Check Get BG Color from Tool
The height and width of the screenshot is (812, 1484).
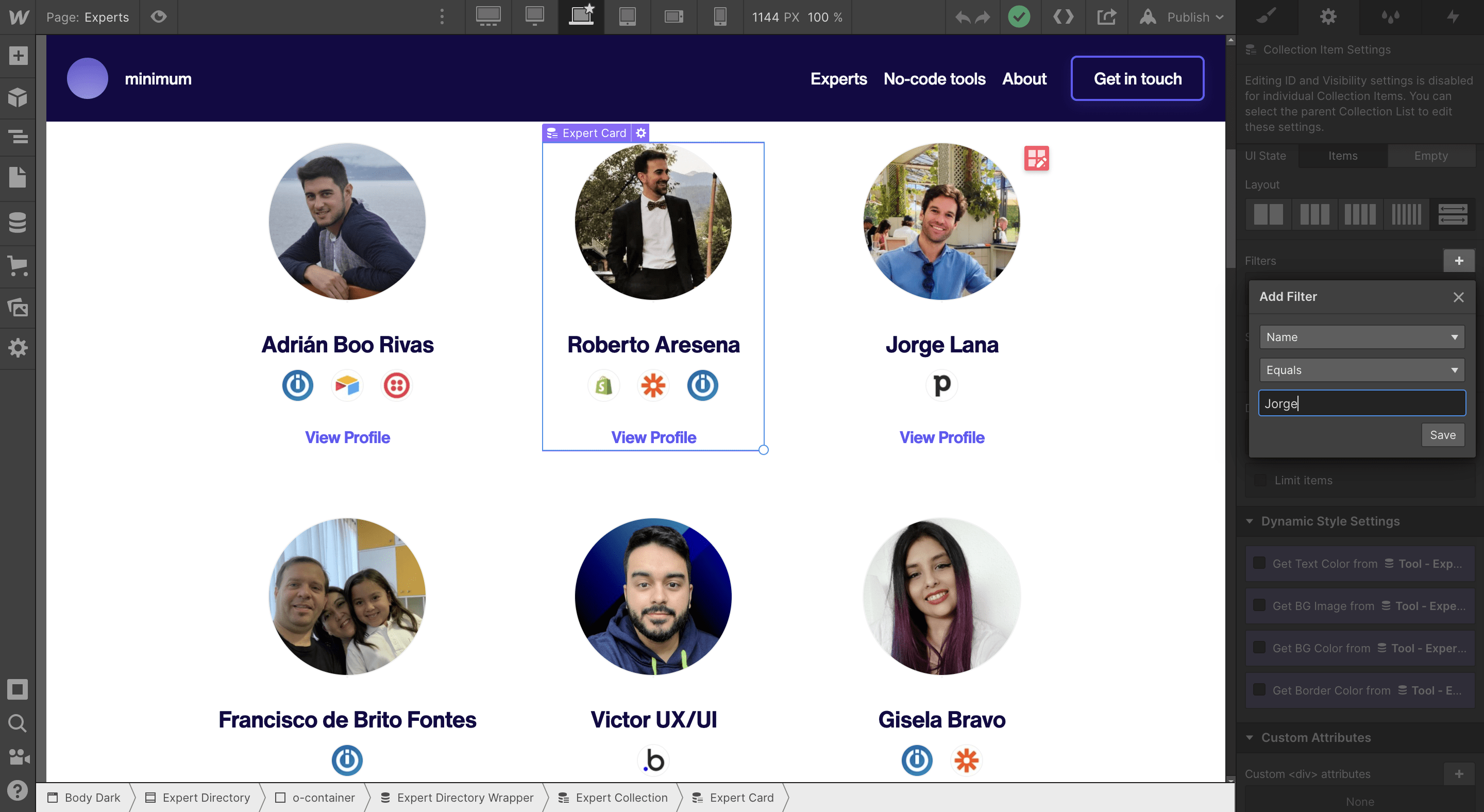pos(1260,648)
